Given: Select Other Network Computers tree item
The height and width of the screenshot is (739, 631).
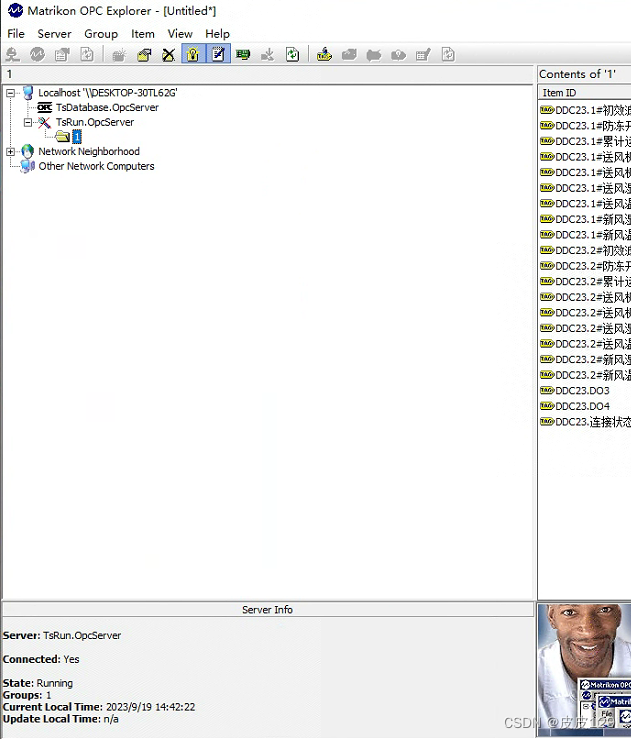Looking at the screenshot, I should tap(97, 166).
